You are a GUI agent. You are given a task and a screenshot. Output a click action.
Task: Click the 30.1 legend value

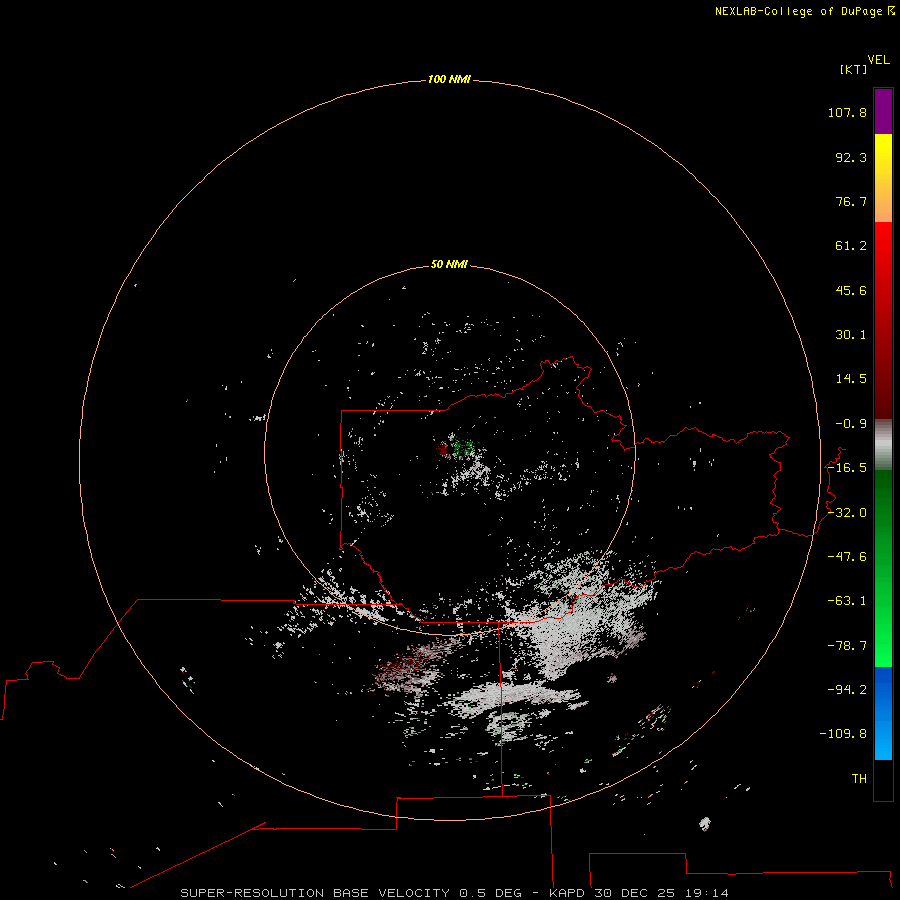coord(851,335)
